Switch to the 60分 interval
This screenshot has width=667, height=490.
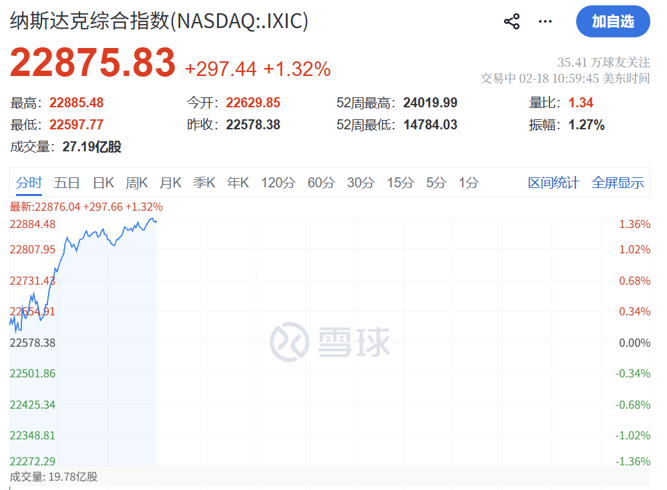click(321, 182)
